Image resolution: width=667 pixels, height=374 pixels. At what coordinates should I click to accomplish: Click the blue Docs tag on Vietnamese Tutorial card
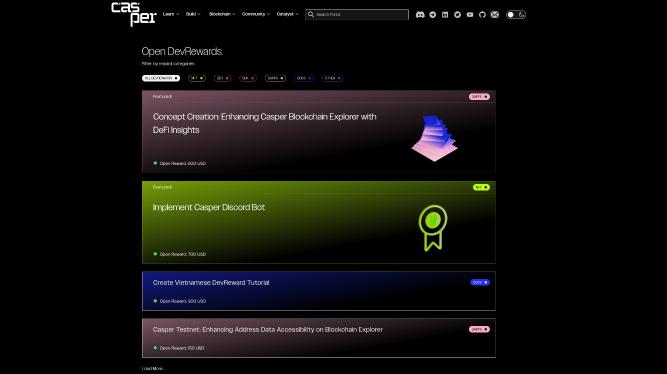click(x=480, y=282)
